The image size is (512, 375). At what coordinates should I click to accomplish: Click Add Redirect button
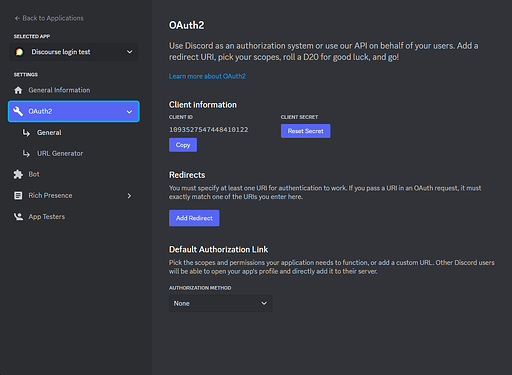(194, 218)
